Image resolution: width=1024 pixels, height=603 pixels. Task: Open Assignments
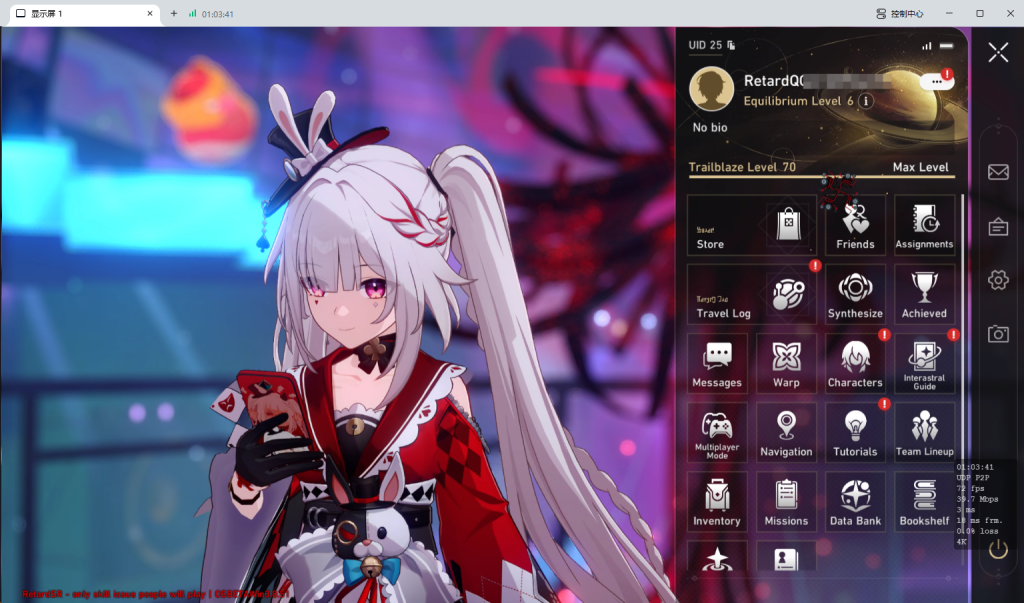click(x=924, y=224)
